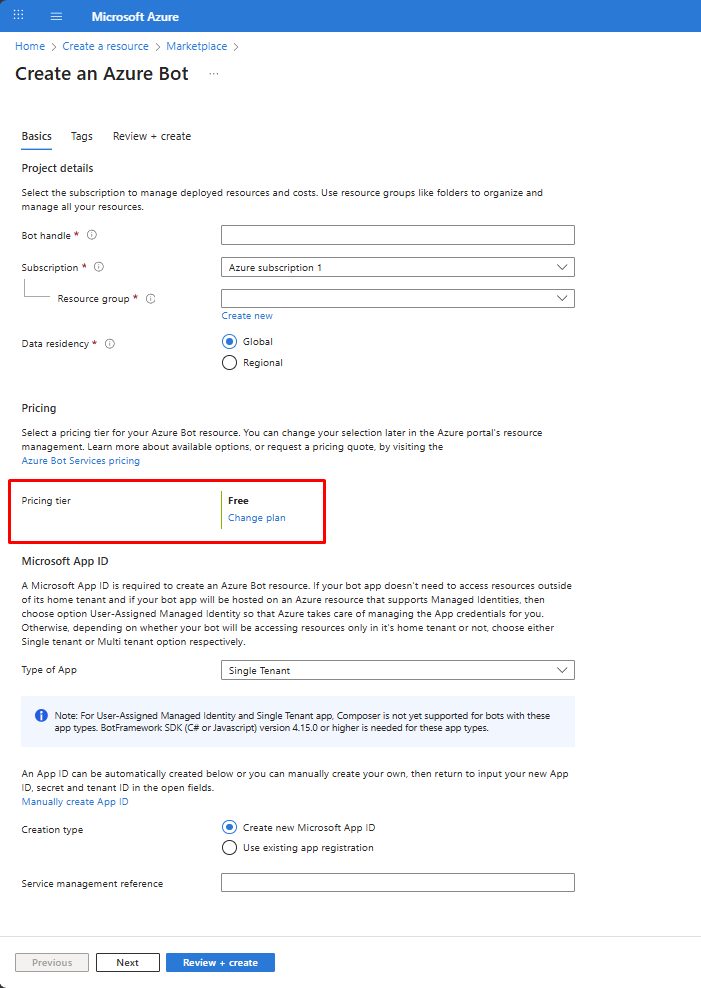This screenshot has width=701, height=988.
Task: Open the Subscription dropdown
Action: click(397, 267)
